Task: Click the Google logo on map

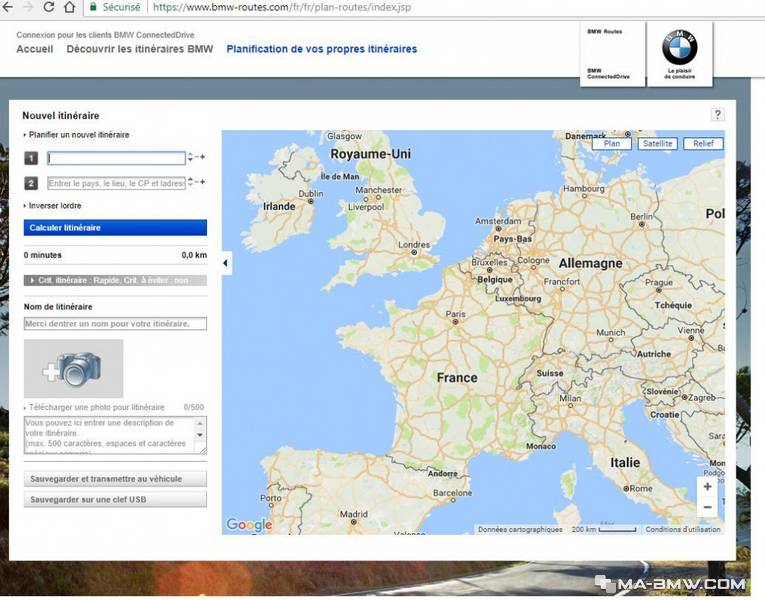Action: 249,524
